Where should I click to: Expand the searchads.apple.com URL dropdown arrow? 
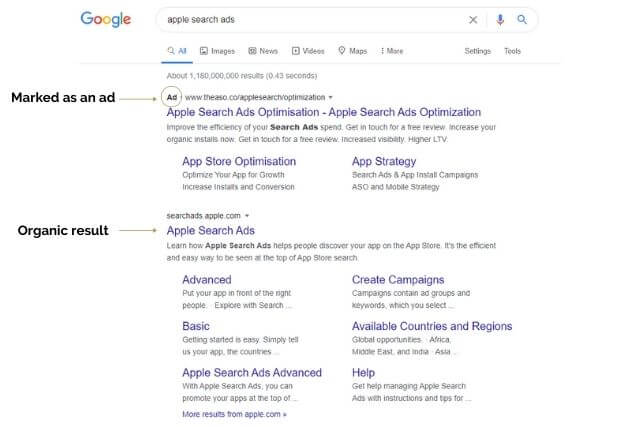tap(247, 216)
